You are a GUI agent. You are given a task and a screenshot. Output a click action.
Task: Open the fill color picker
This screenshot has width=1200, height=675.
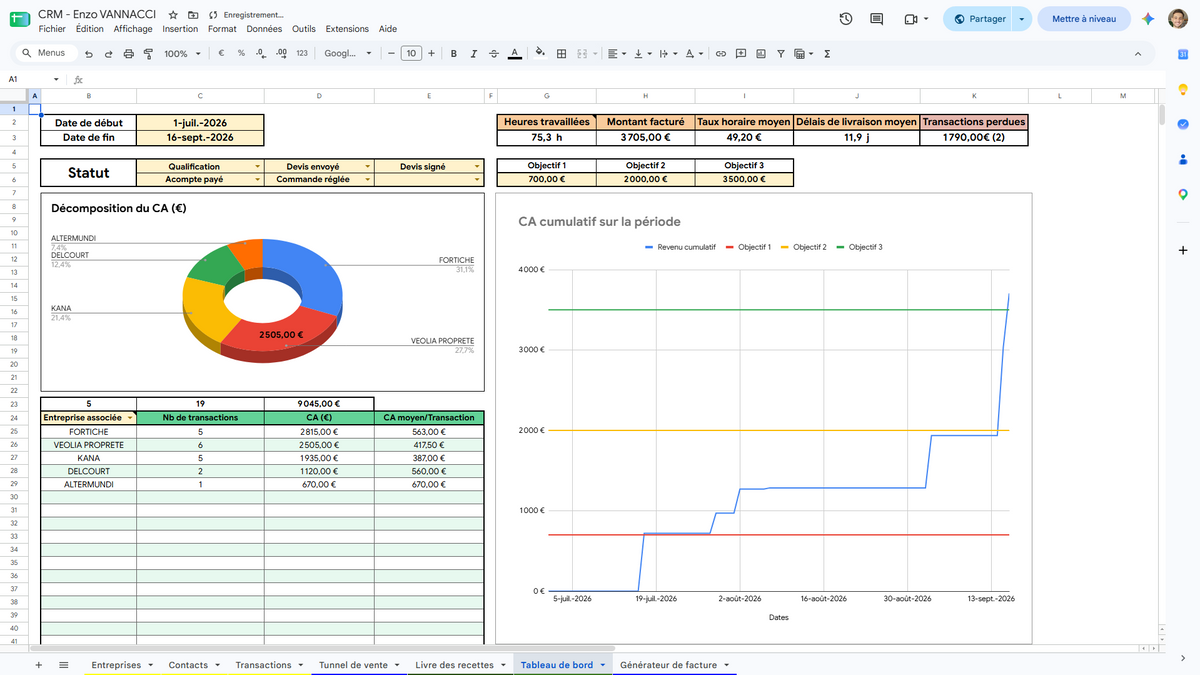pyautogui.click(x=541, y=54)
